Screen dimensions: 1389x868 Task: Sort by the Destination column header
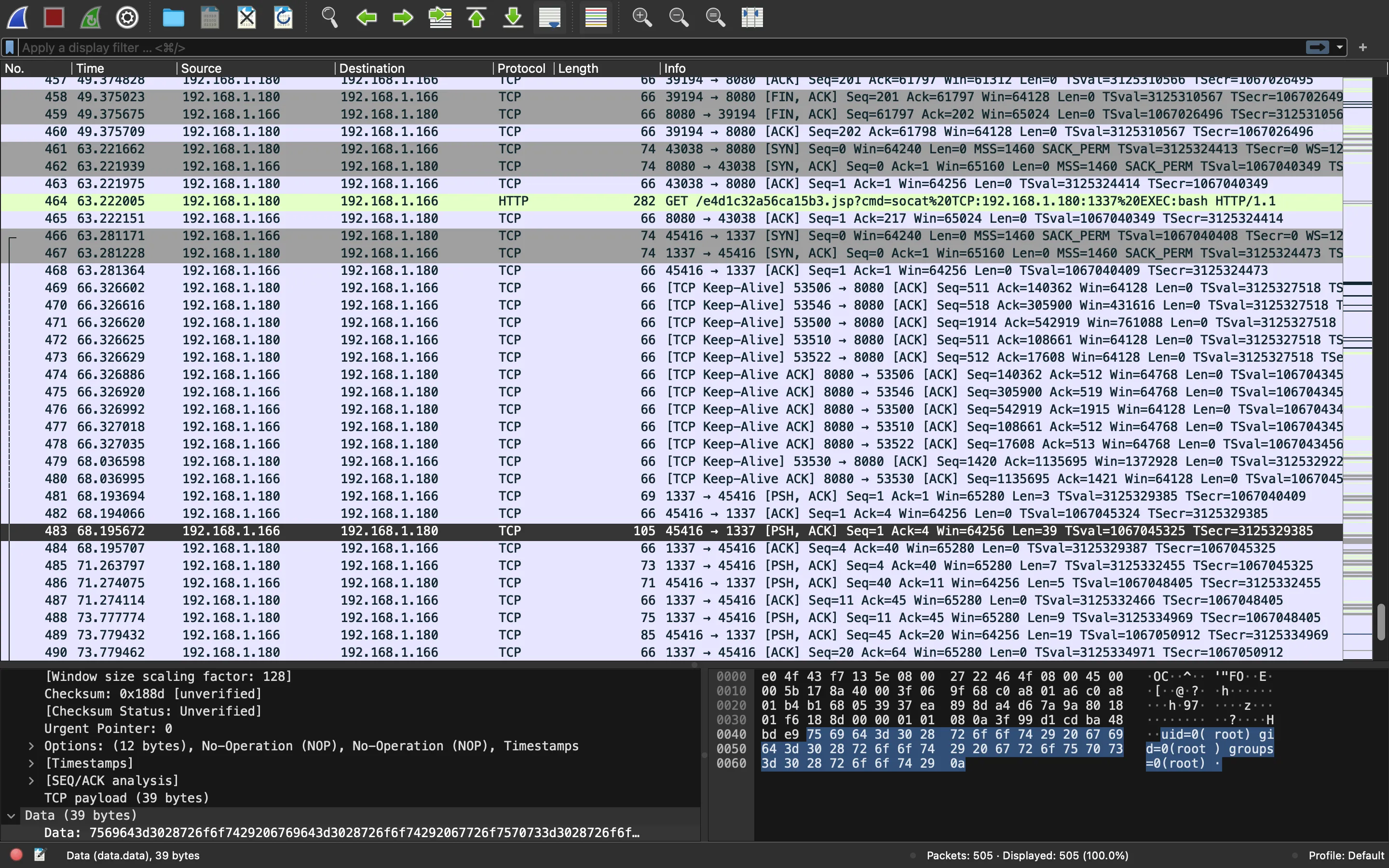[x=414, y=68]
